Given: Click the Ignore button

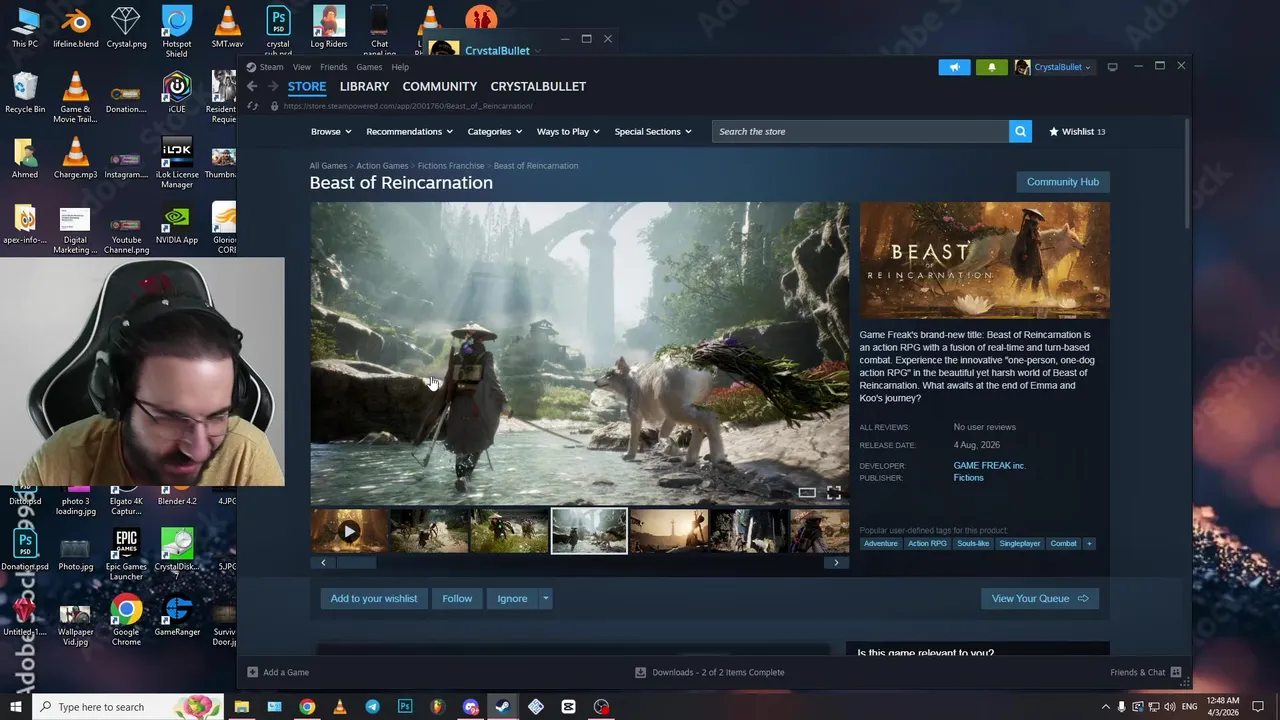Looking at the screenshot, I should pyautogui.click(x=512, y=598).
